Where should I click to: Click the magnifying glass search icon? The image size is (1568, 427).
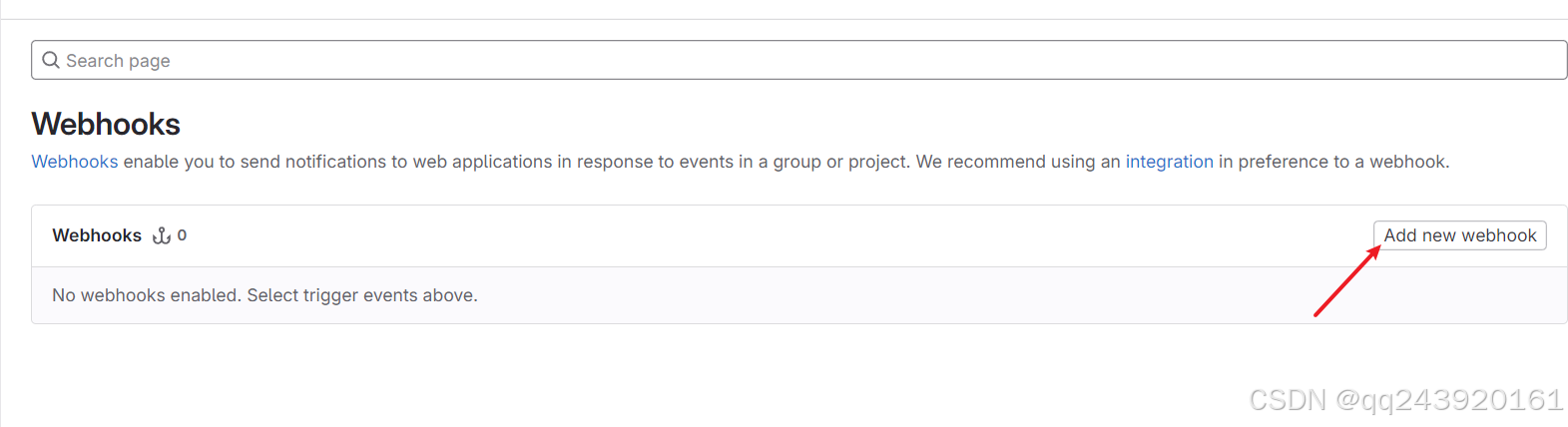pos(51,60)
